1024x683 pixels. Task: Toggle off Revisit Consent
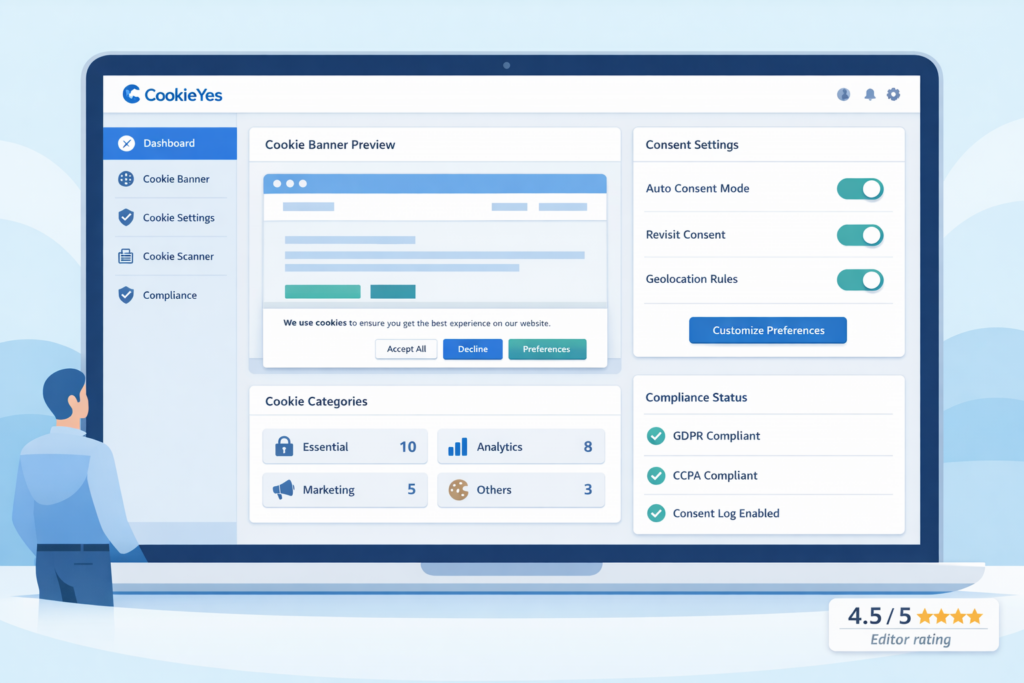[860, 235]
